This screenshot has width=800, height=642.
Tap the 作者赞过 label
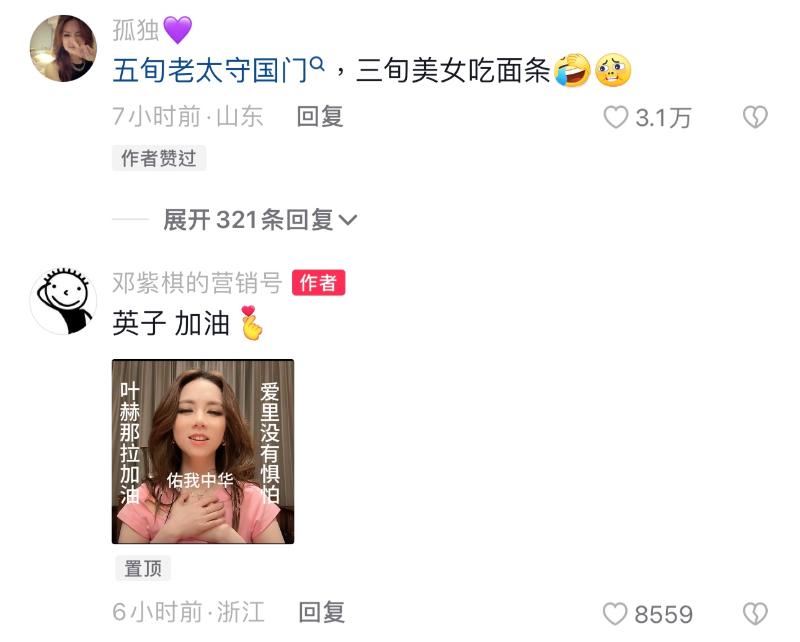pyautogui.click(x=159, y=158)
